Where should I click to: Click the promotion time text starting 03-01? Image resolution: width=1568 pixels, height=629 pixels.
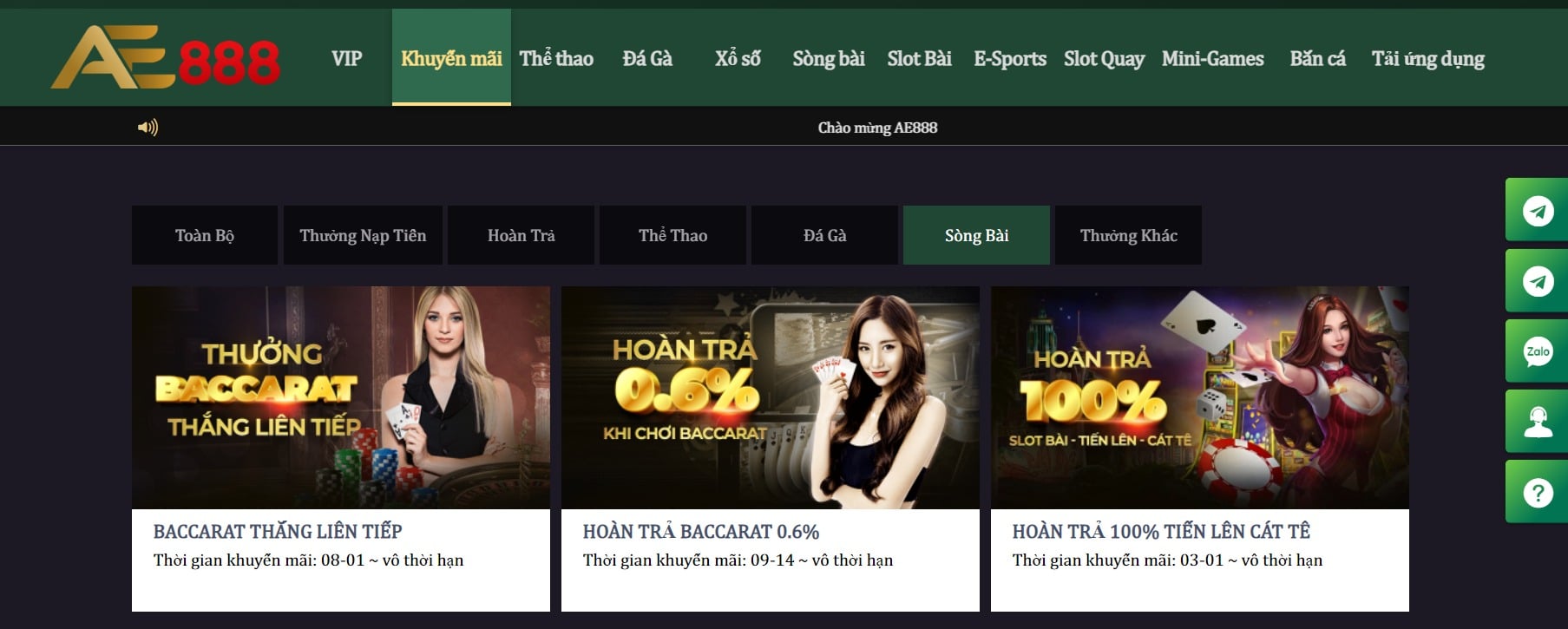point(1168,560)
